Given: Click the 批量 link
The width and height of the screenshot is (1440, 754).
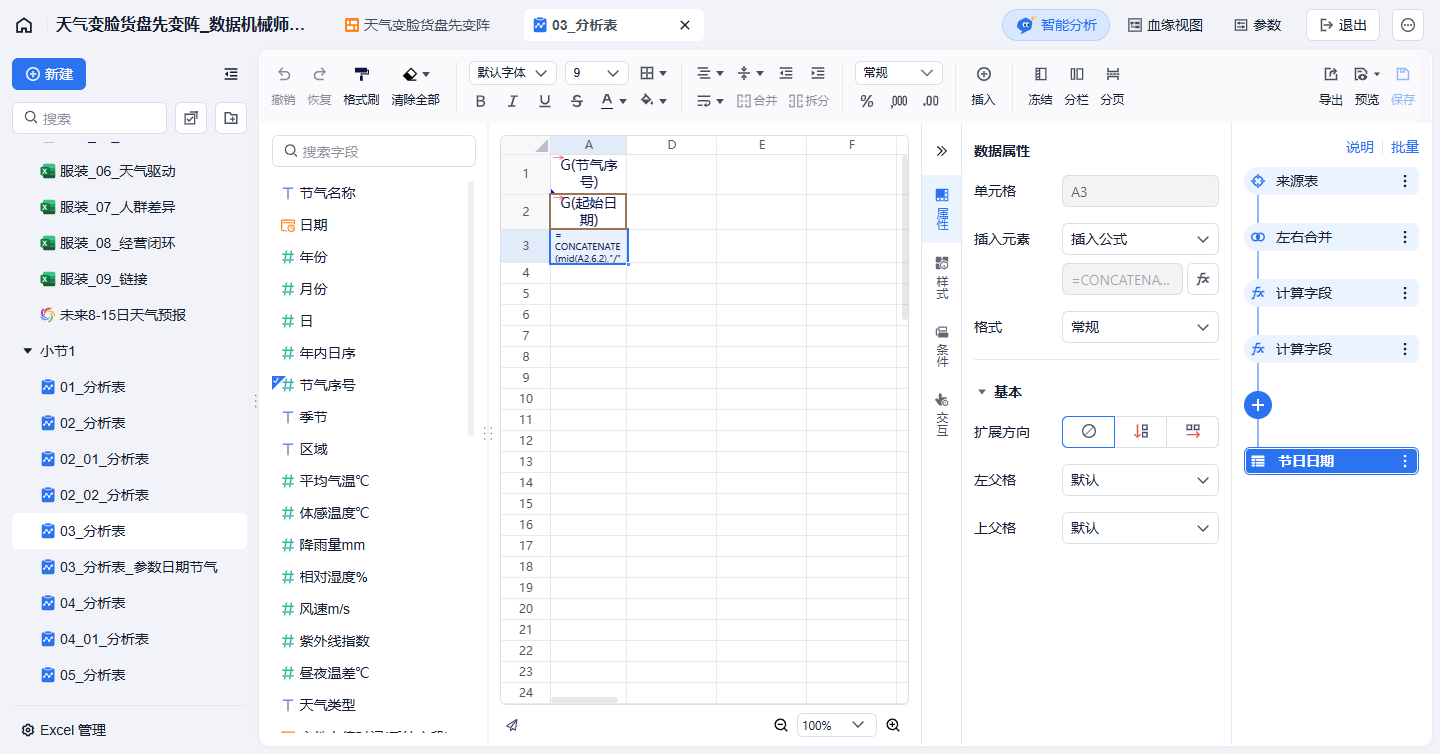Looking at the screenshot, I should click(1405, 147).
